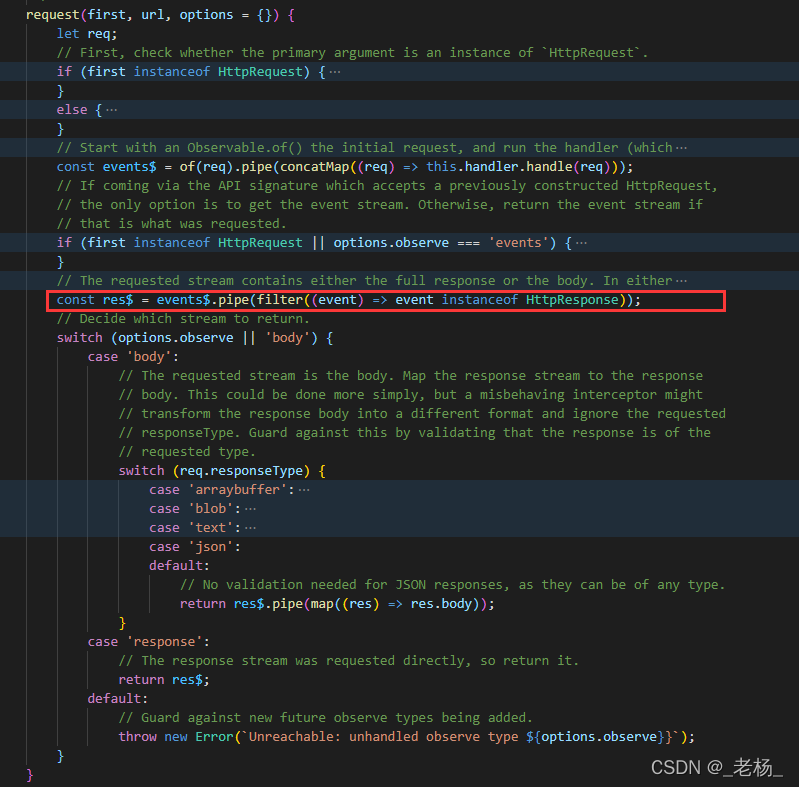
Task: Expand the folded 'else {' block ellipsis
Action: tap(112, 110)
